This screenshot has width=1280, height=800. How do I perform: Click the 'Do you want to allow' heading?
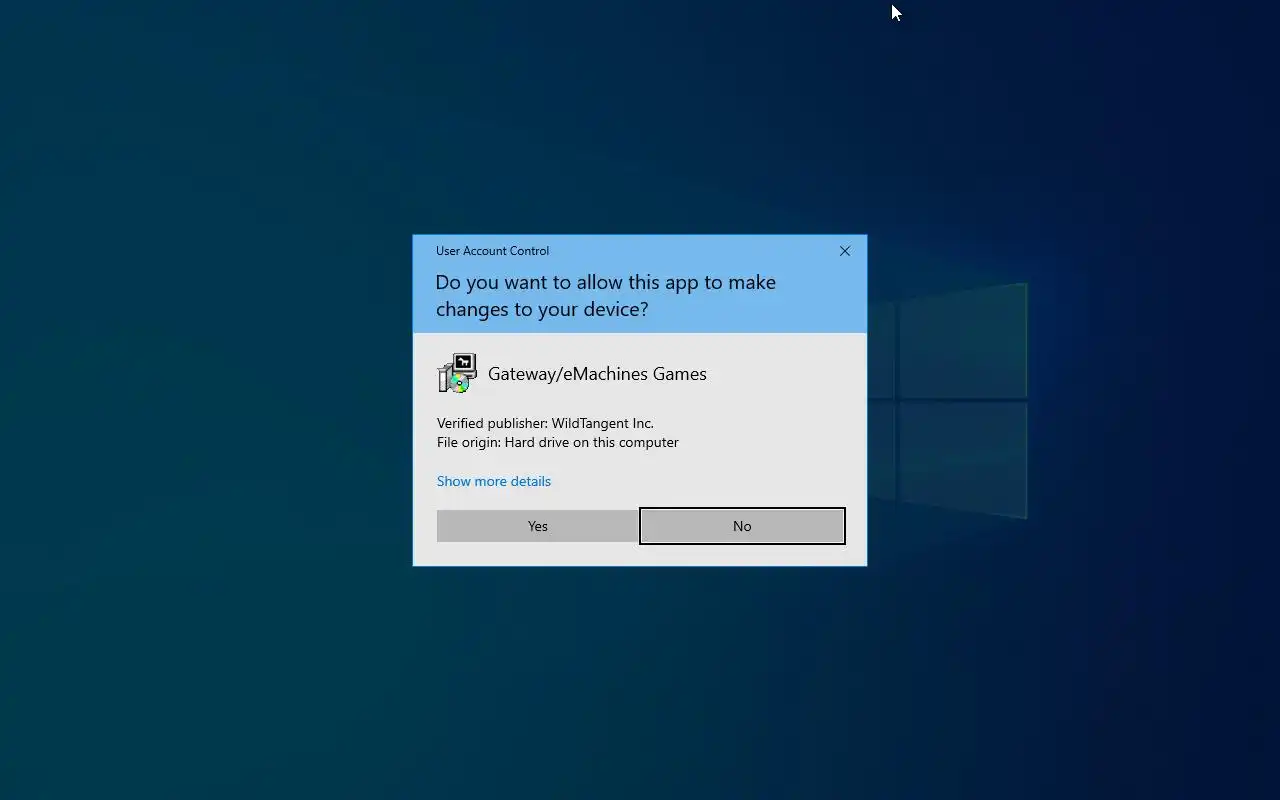606,295
